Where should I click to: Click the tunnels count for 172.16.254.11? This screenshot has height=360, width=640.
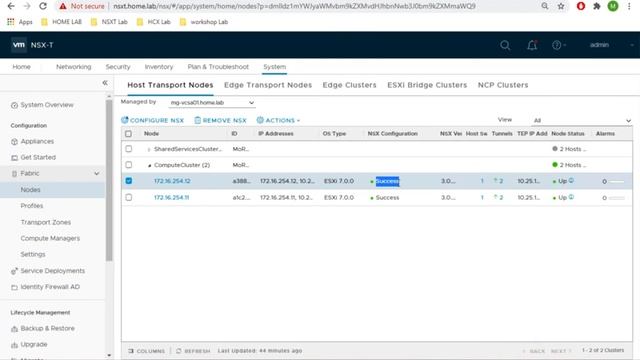498,197
